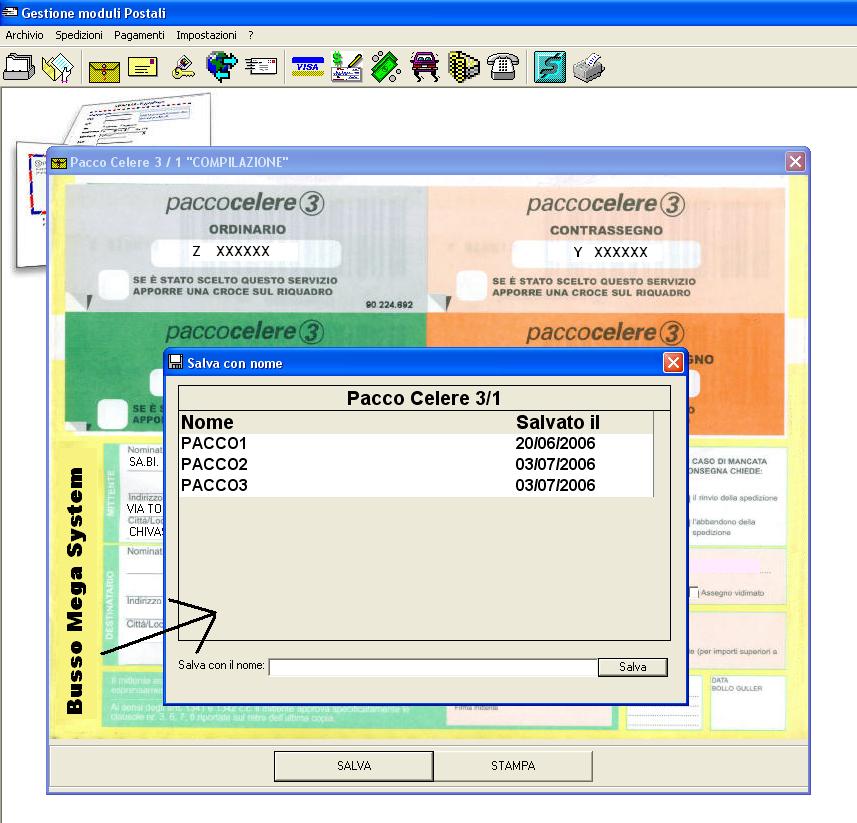Open the Spedizioni menu
The image size is (857, 823).
click(79, 35)
